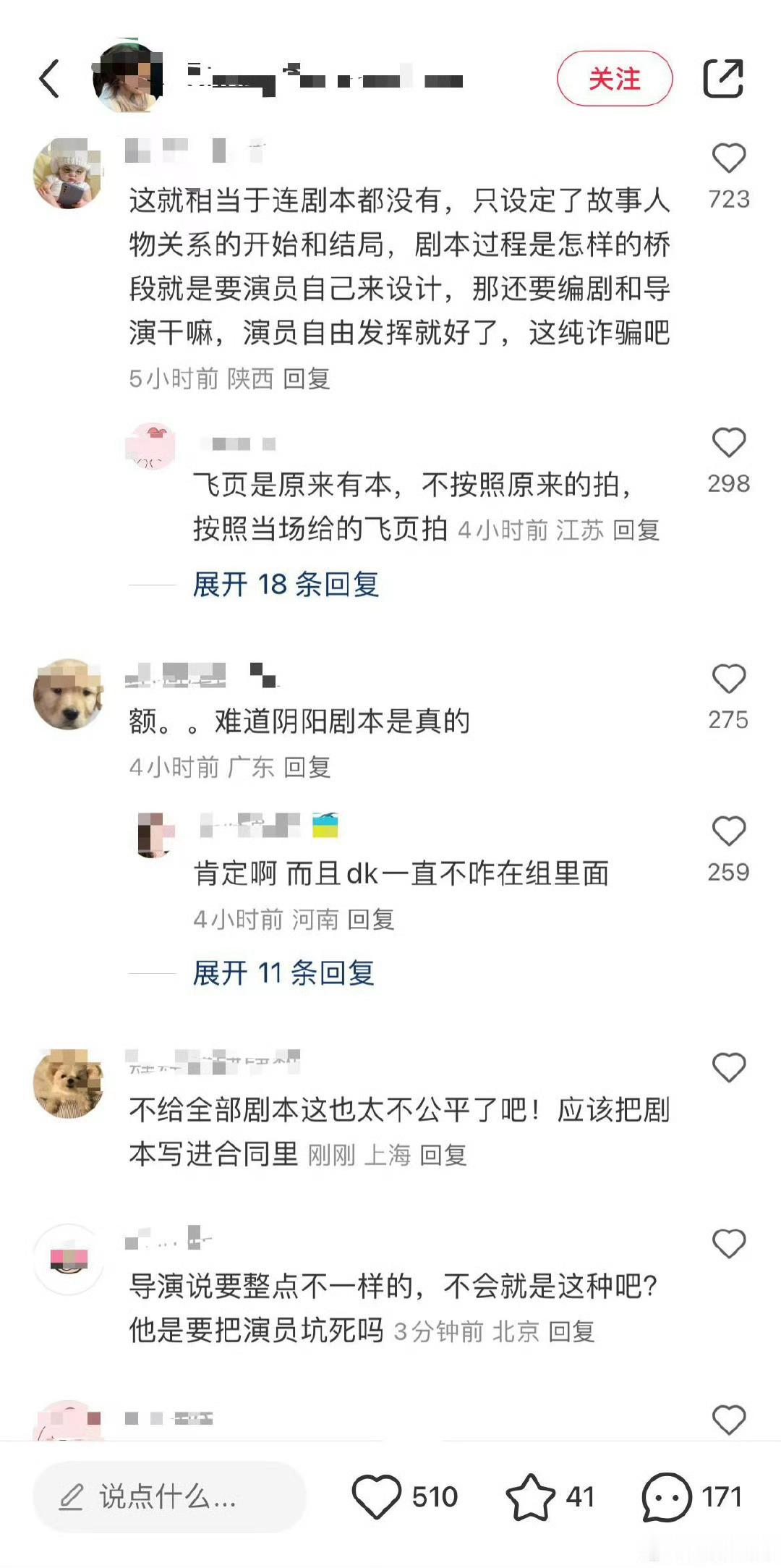Image resolution: width=781 pixels, height=1568 pixels.
Task: Like the comment with 723 likes
Action: coord(728,158)
